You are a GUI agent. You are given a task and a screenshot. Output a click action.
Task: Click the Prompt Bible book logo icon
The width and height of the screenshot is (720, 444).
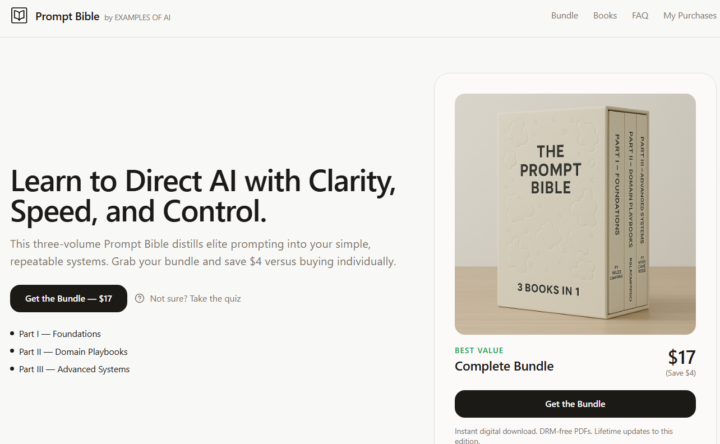[19, 16]
